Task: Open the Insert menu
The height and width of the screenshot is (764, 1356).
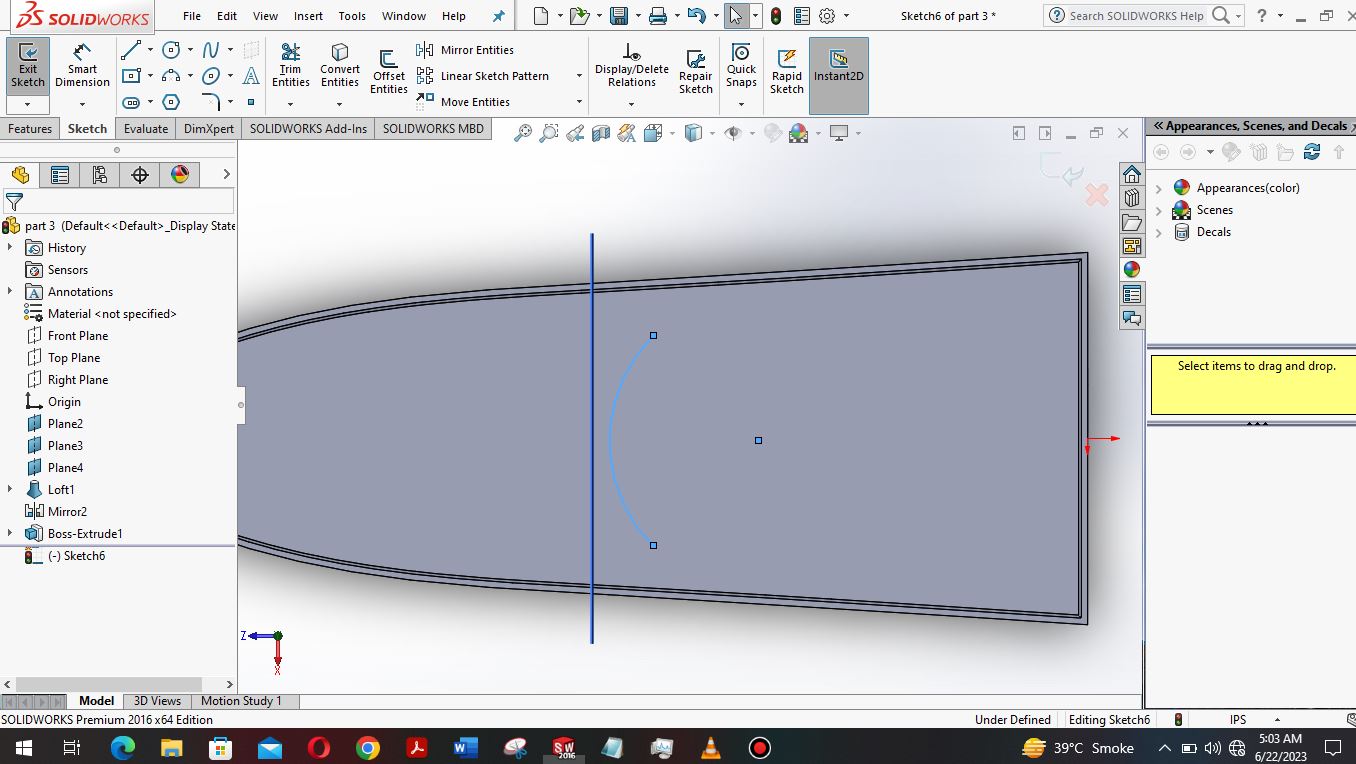Action: pyautogui.click(x=308, y=16)
